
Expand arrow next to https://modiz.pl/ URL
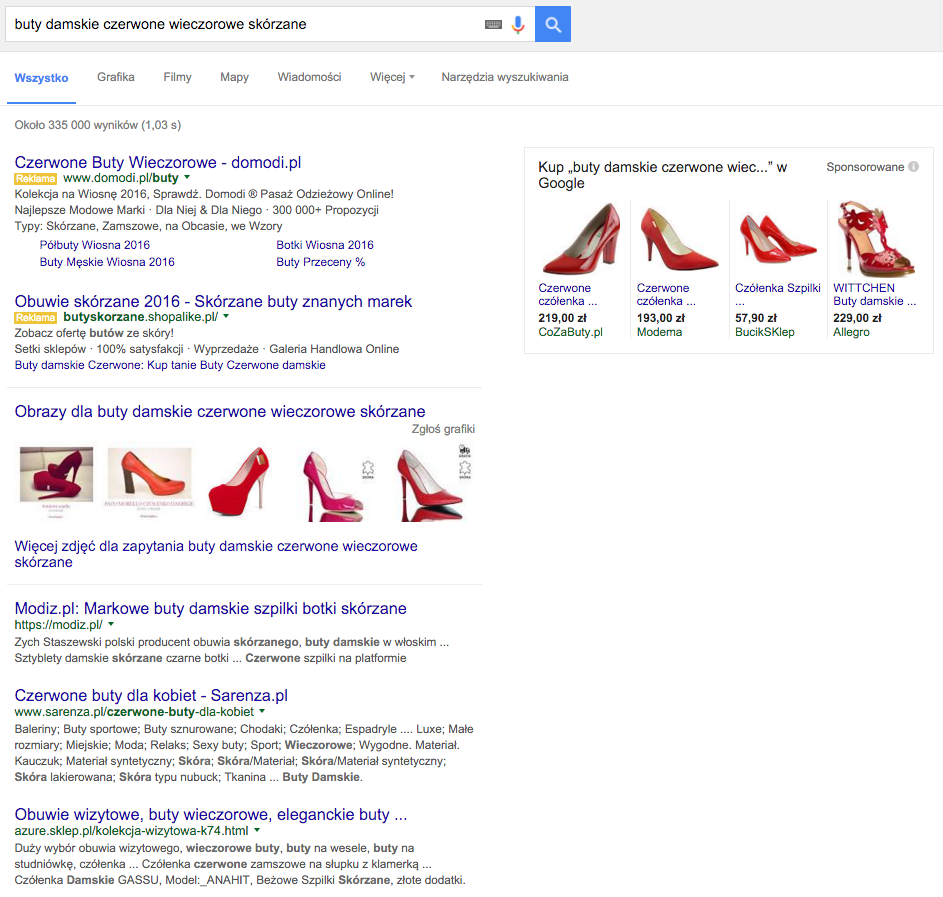(111, 624)
